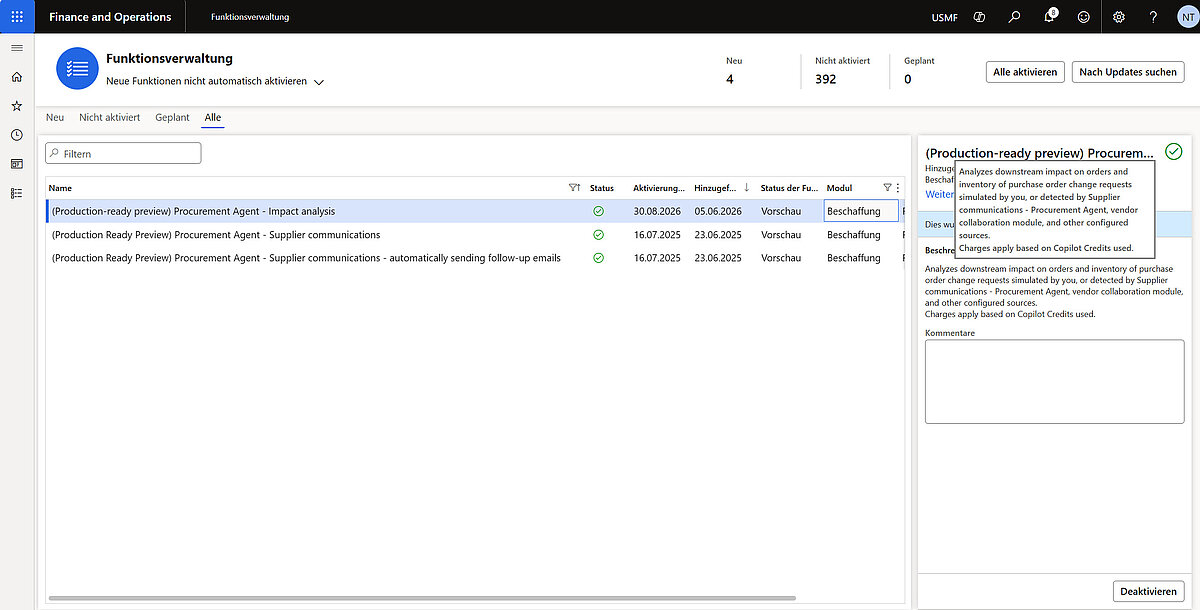Open Modules list icon in sidebar

click(x=17, y=193)
